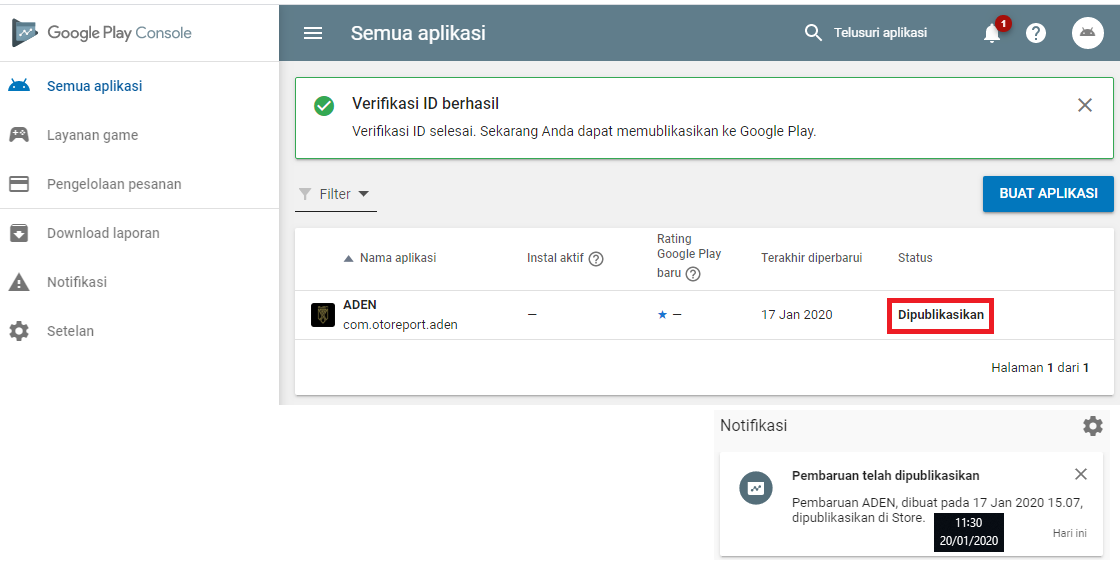Click the filter funnel icon
Screen dimensions: 1120x580
coord(305,194)
